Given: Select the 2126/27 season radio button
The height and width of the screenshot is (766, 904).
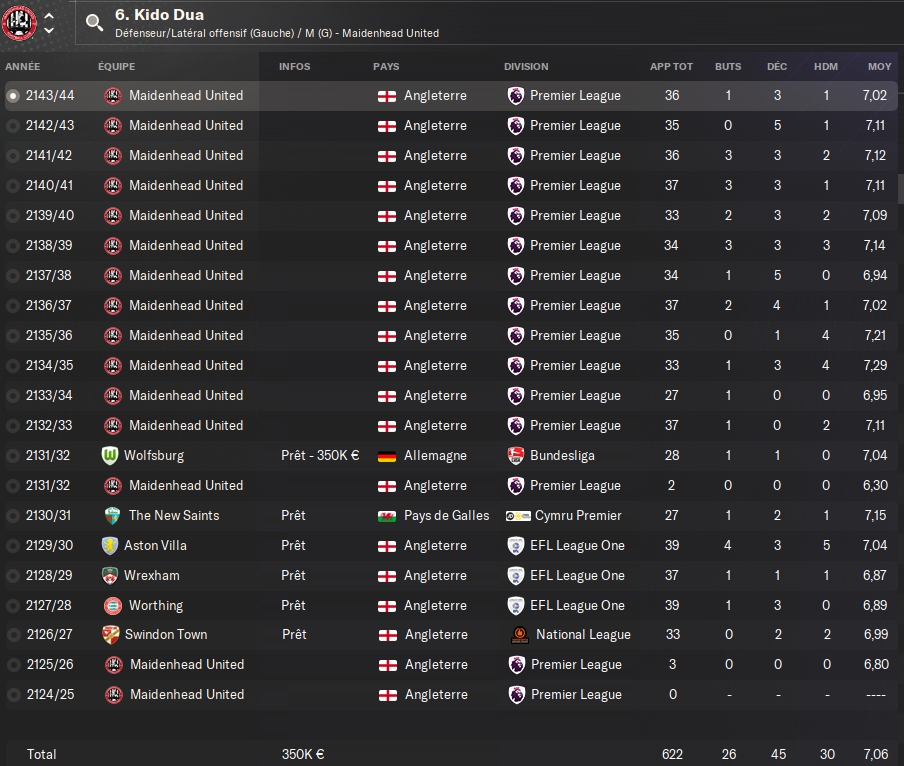Looking at the screenshot, I should 14,635.
